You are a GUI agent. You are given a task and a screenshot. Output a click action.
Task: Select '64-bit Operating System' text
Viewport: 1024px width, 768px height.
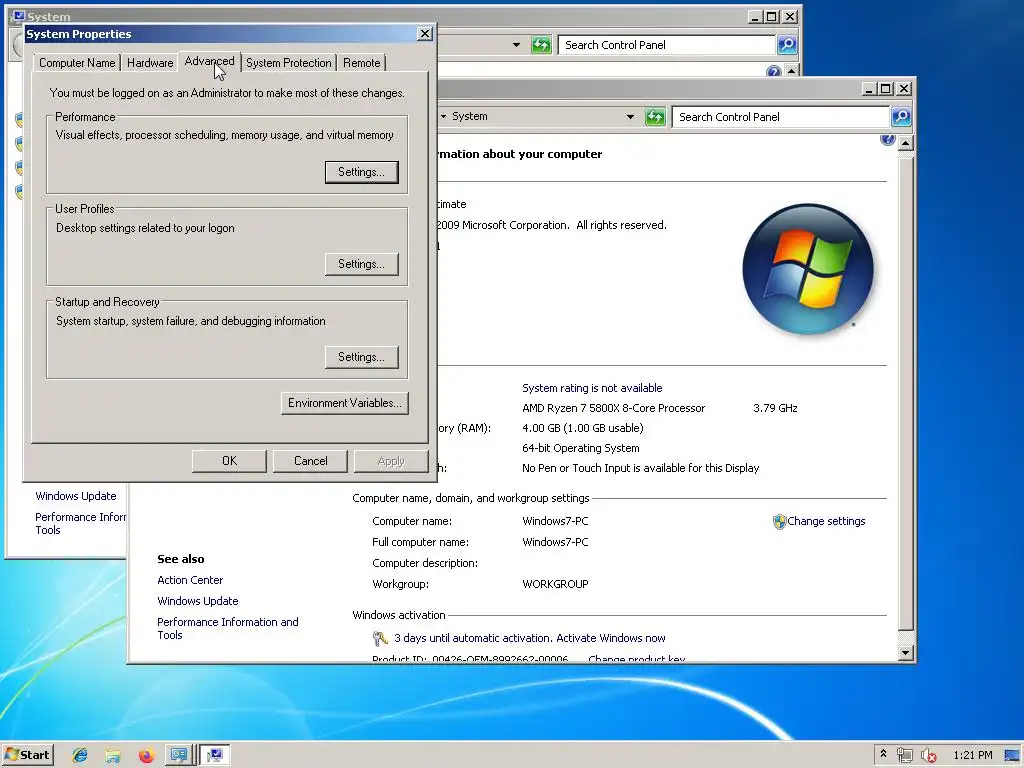(581, 448)
